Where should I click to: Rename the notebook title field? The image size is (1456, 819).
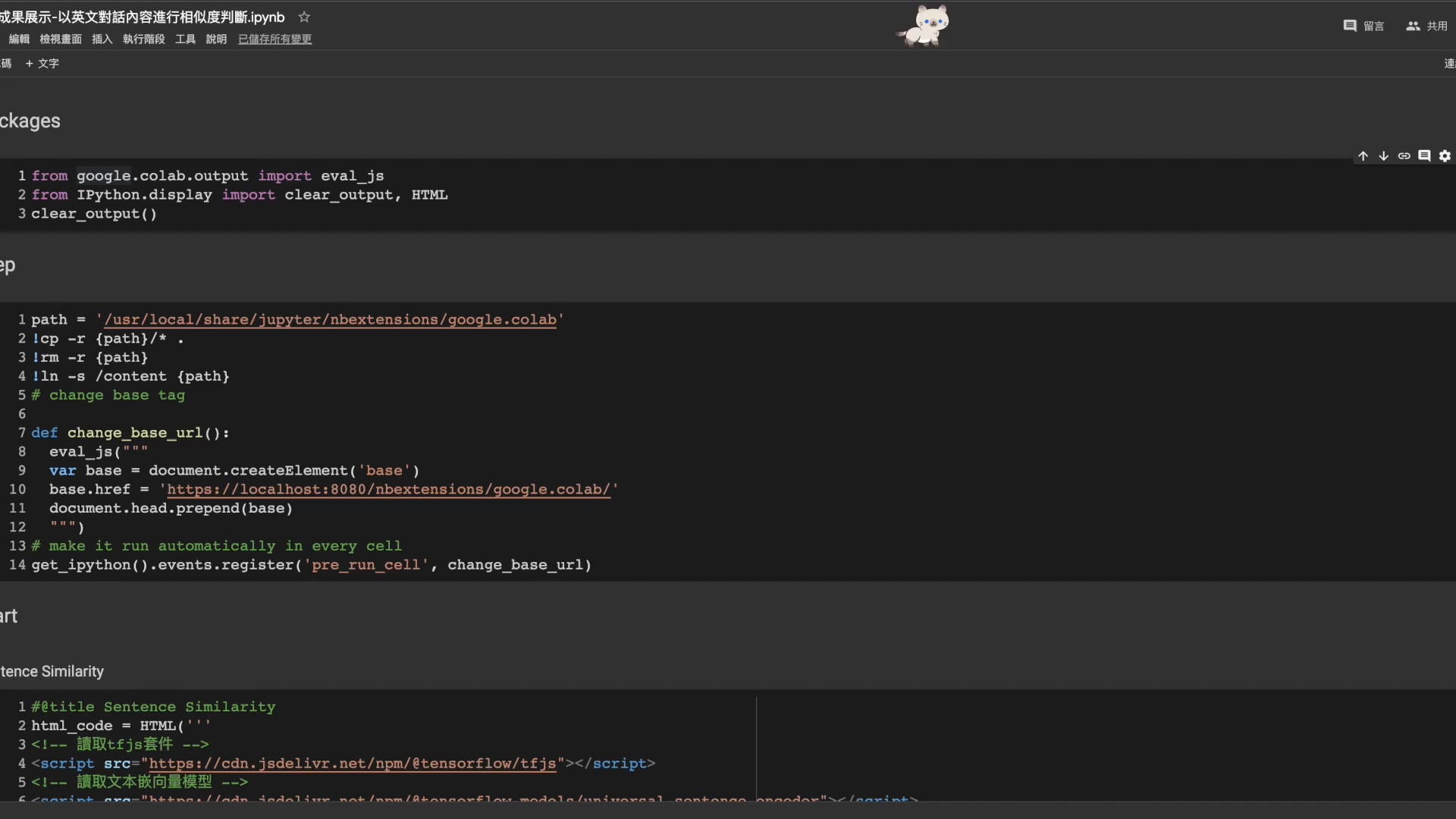[x=143, y=17]
